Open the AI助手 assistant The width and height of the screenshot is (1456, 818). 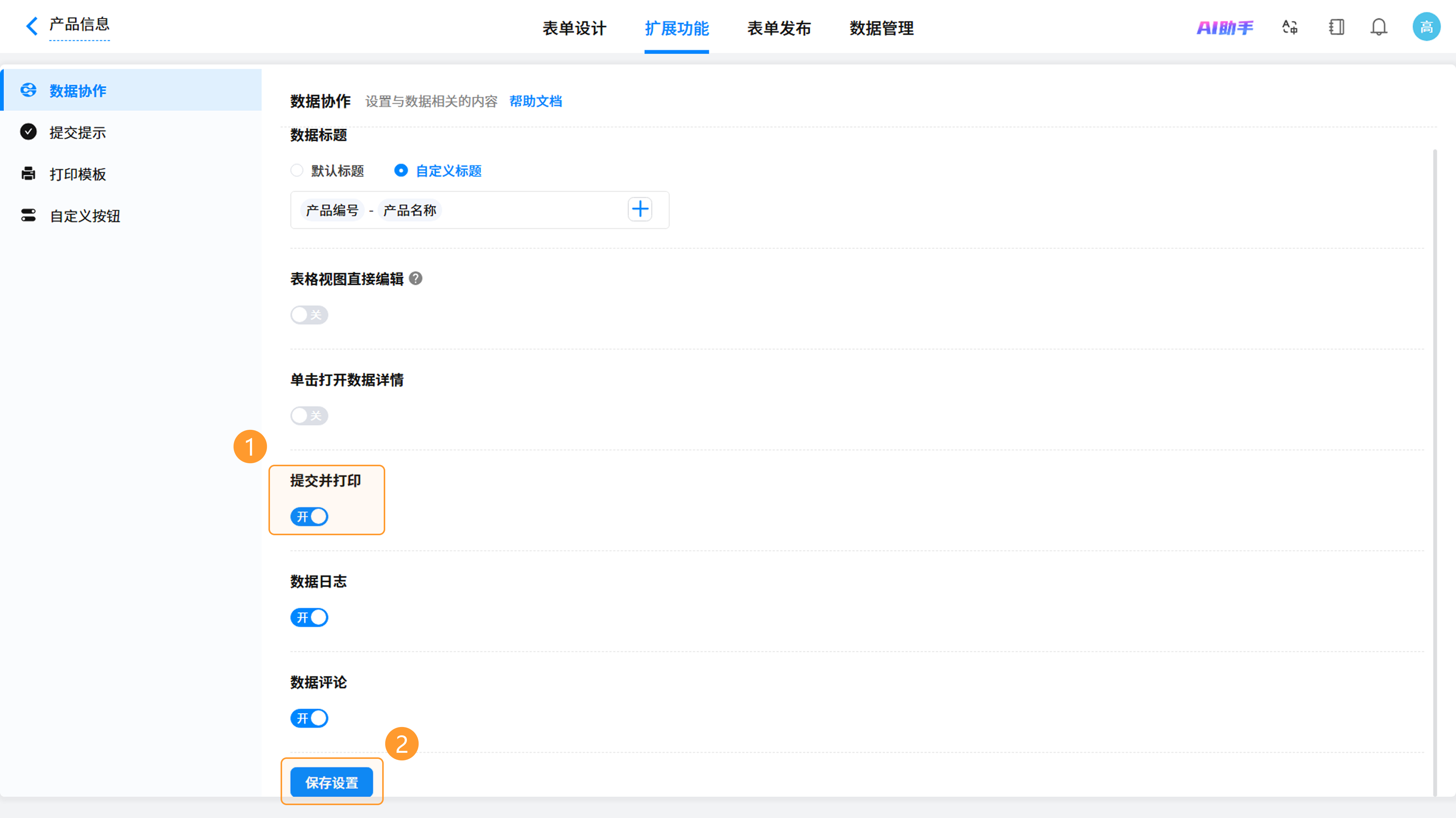(x=1225, y=27)
